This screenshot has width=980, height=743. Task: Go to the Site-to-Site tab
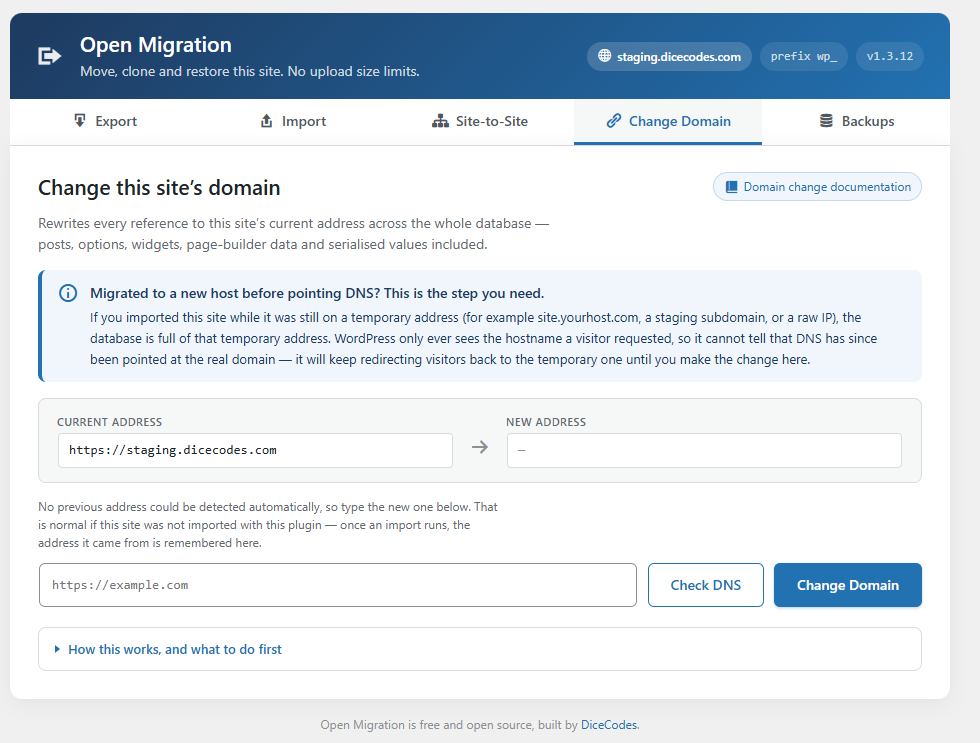pos(480,121)
